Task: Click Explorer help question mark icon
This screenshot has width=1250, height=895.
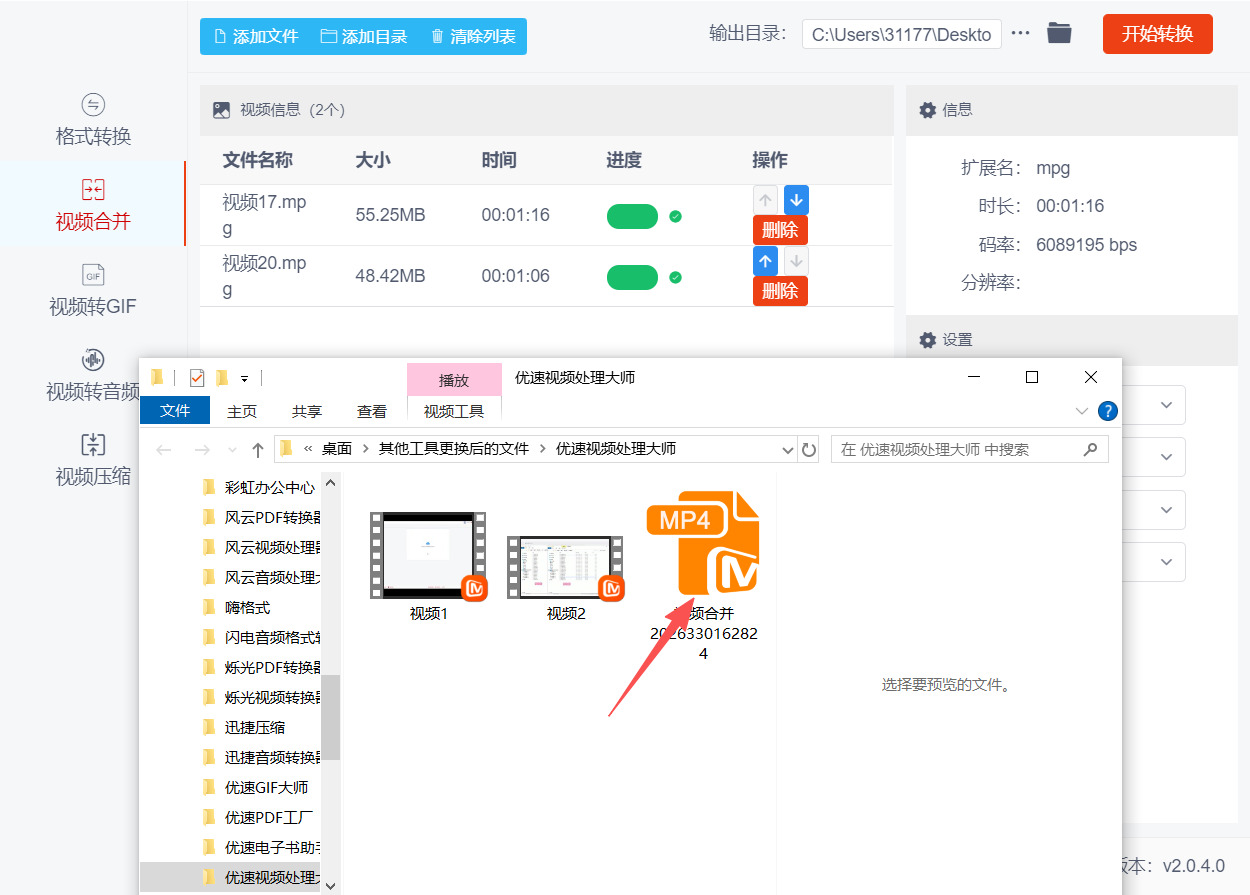Action: [x=1108, y=411]
